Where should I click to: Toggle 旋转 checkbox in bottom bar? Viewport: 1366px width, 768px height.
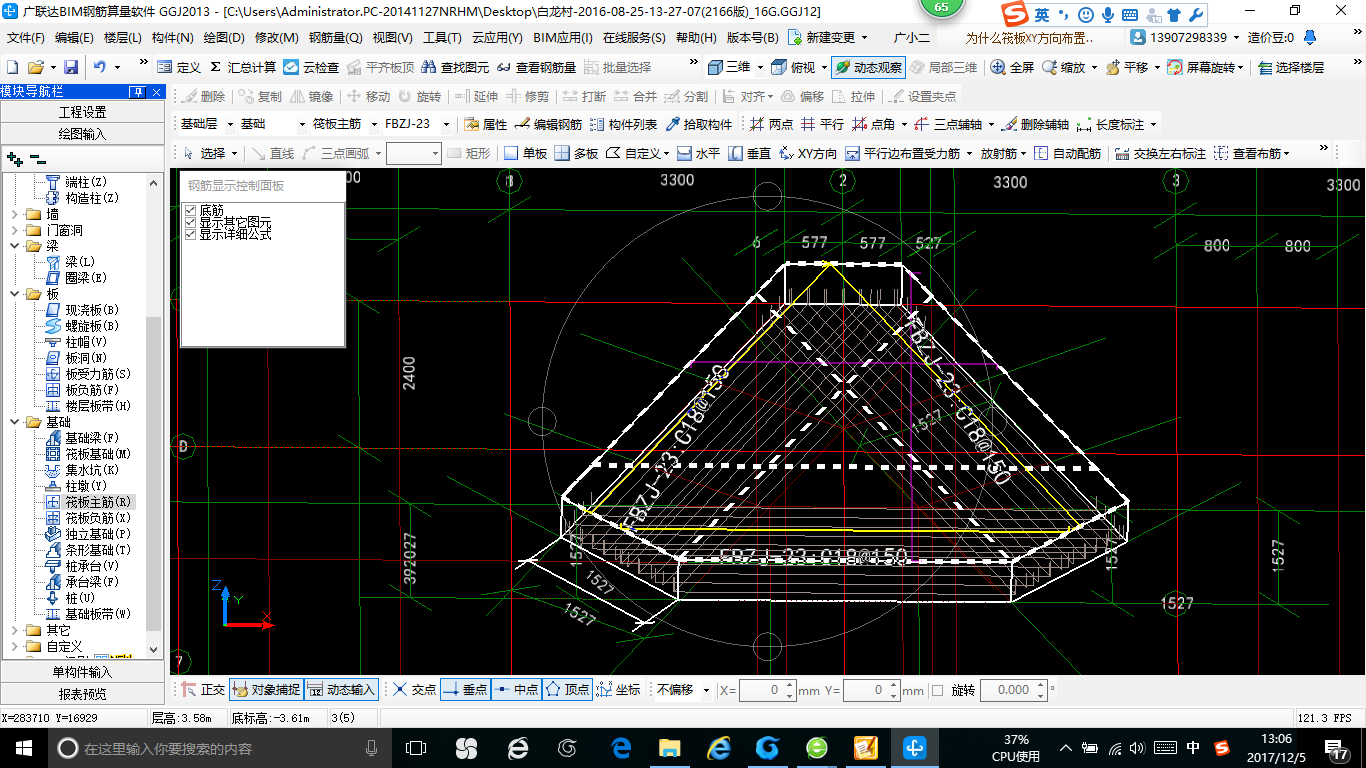pyautogui.click(x=937, y=690)
